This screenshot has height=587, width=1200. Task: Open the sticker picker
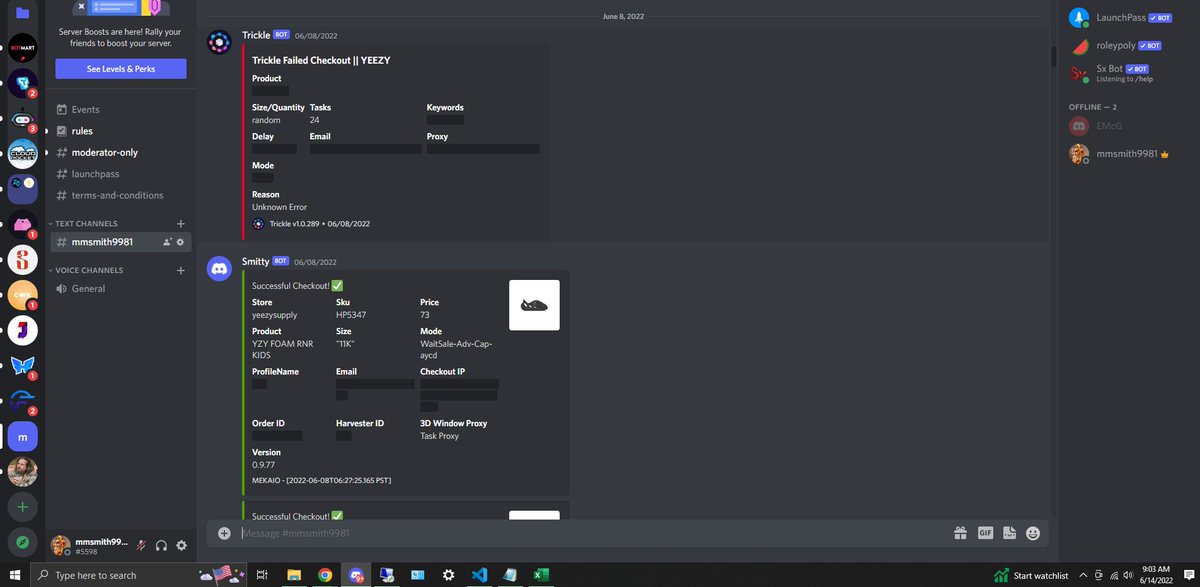point(1009,533)
